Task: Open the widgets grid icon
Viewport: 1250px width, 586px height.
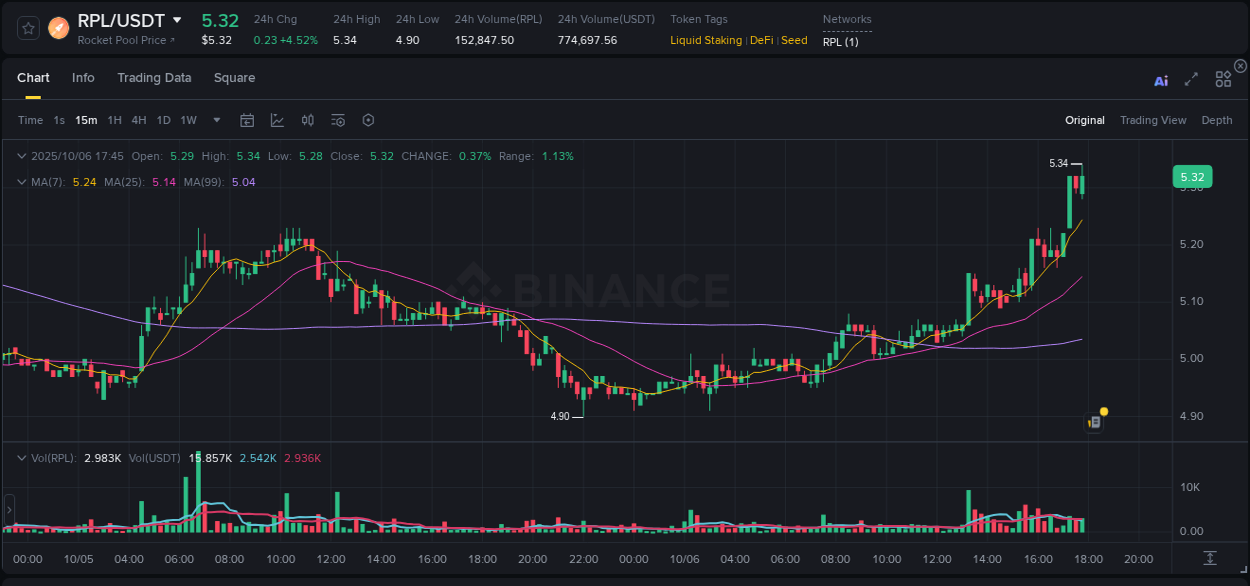Action: pos(1223,80)
